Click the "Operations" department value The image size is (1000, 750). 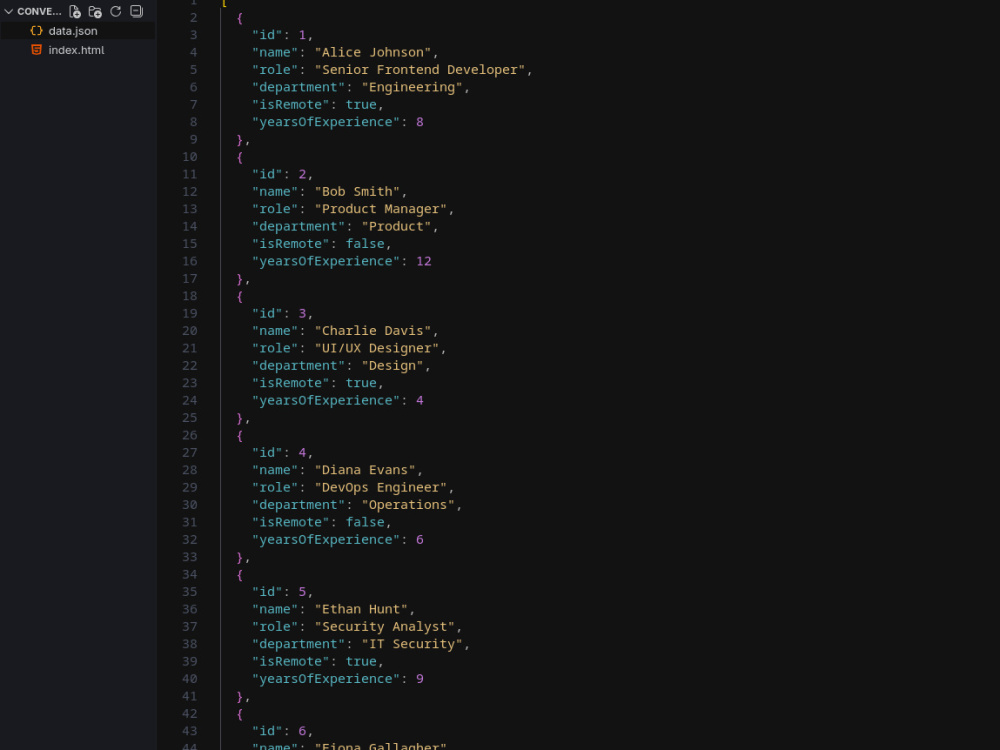click(x=408, y=505)
